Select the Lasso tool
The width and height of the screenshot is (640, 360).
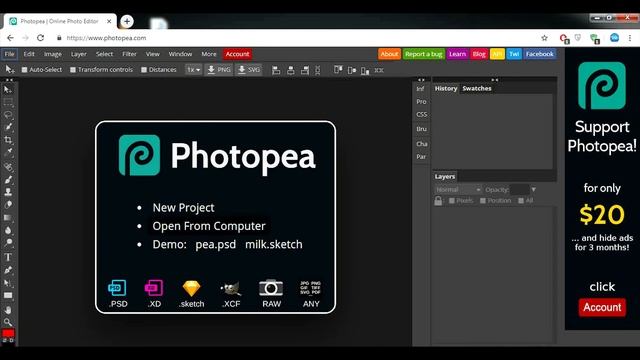click(x=8, y=115)
